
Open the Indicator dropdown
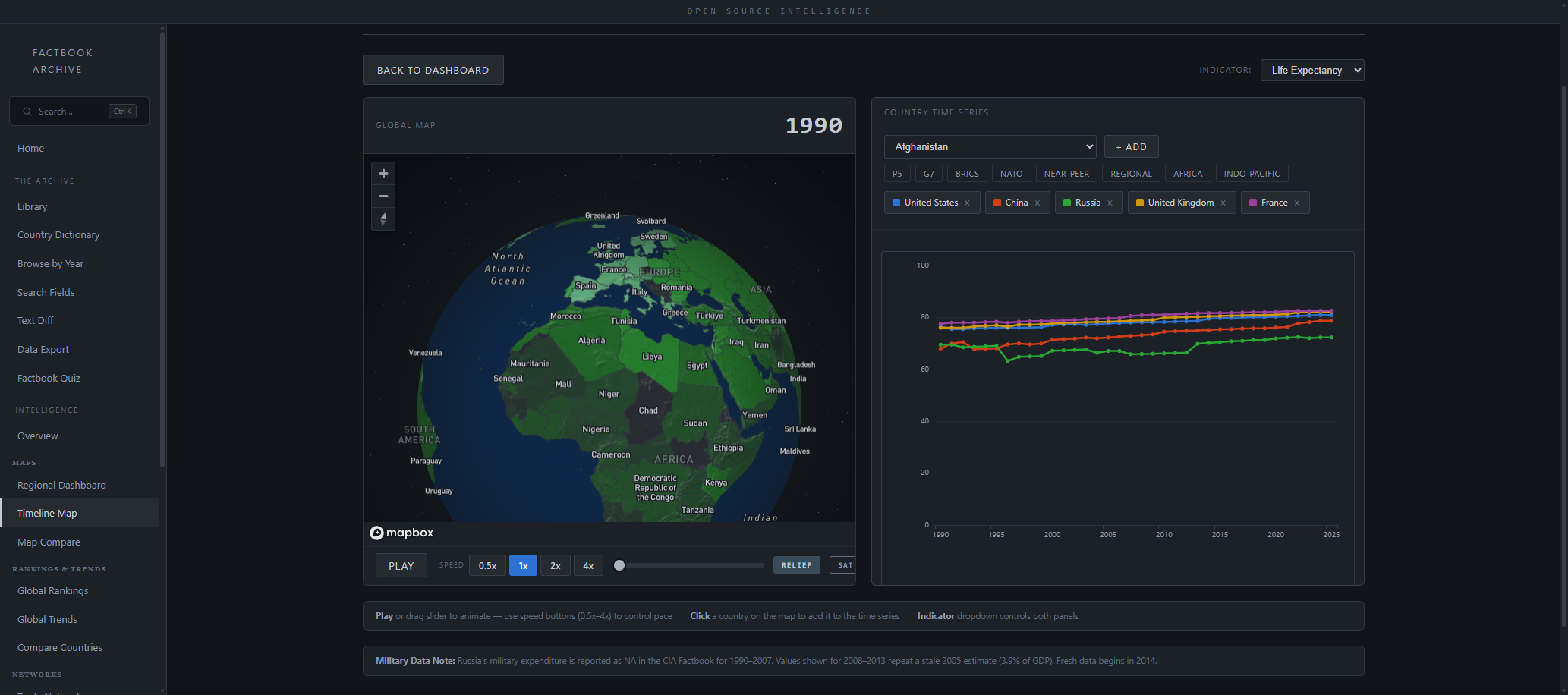1311,71
